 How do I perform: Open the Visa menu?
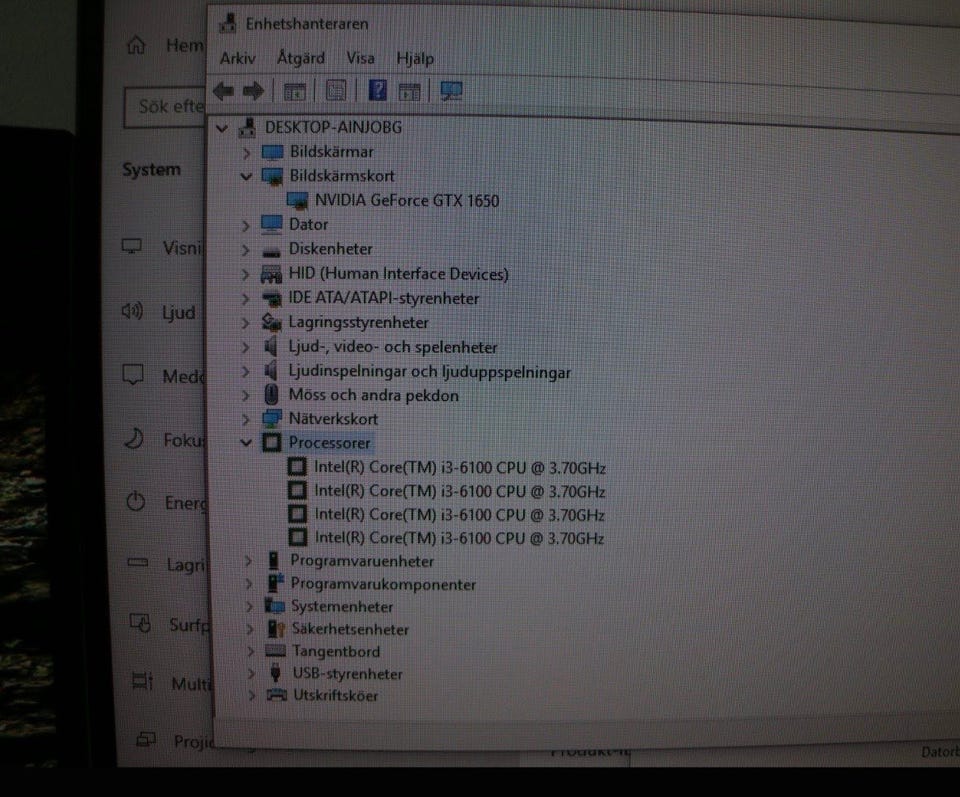tap(360, 58)
